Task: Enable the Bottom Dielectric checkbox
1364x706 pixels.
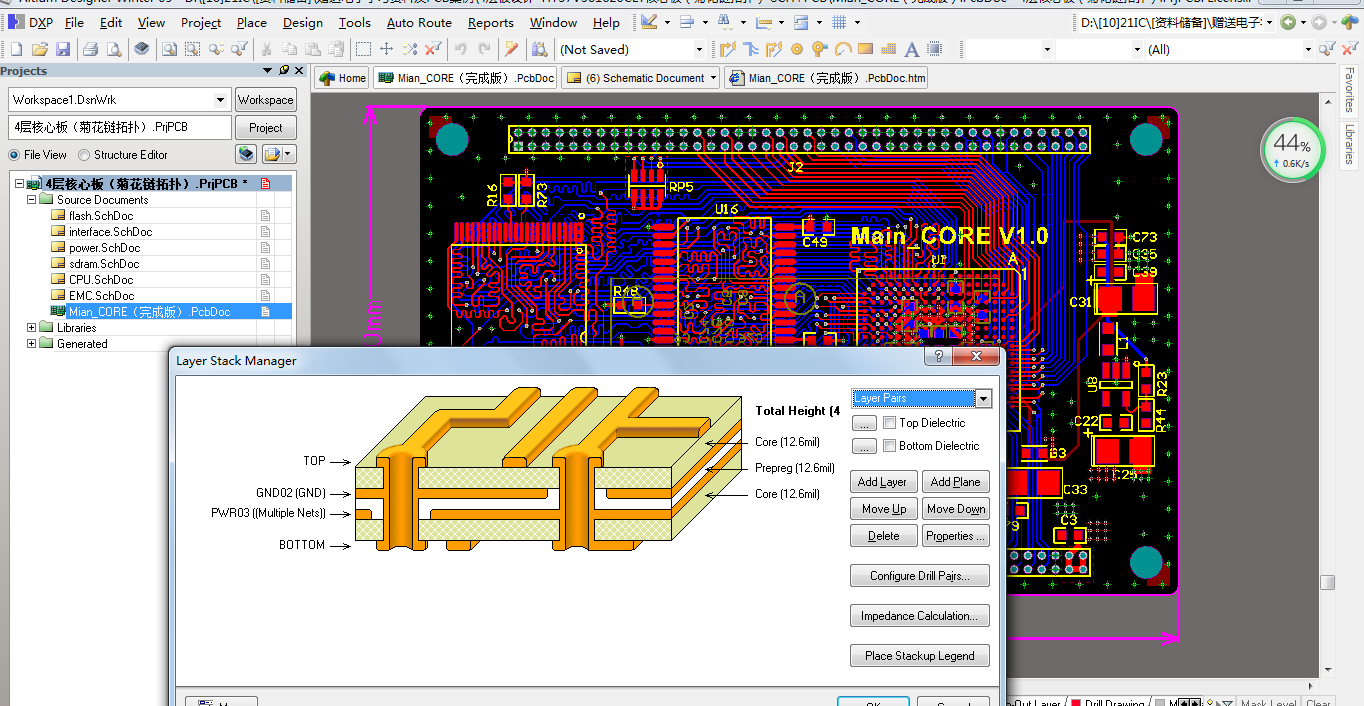Action: pyautogui.click(x=890, y=446)
